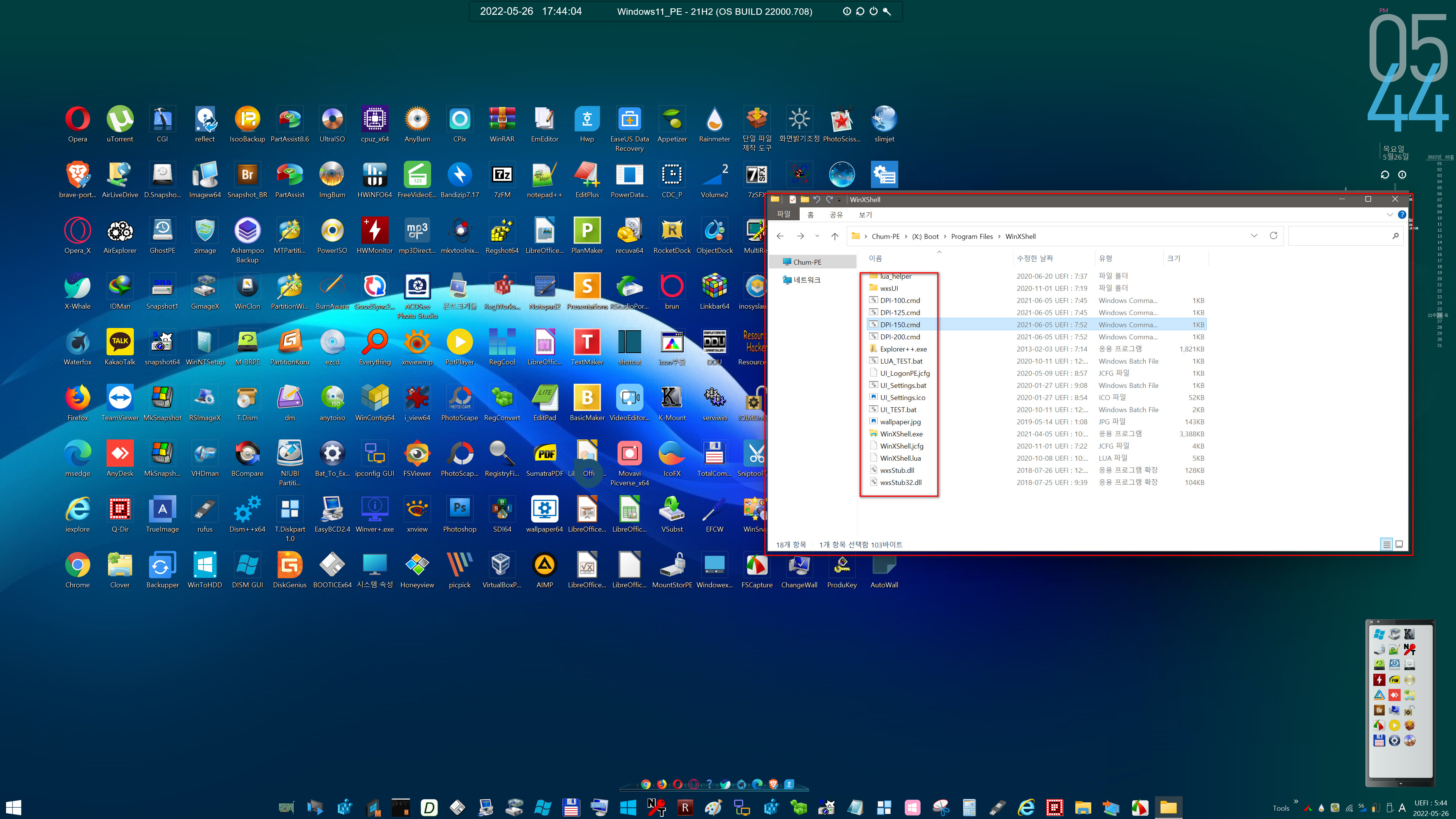The image size is (1456, 819).
Task: Open HWMonitor desktop icon
Action: point(374,236)
